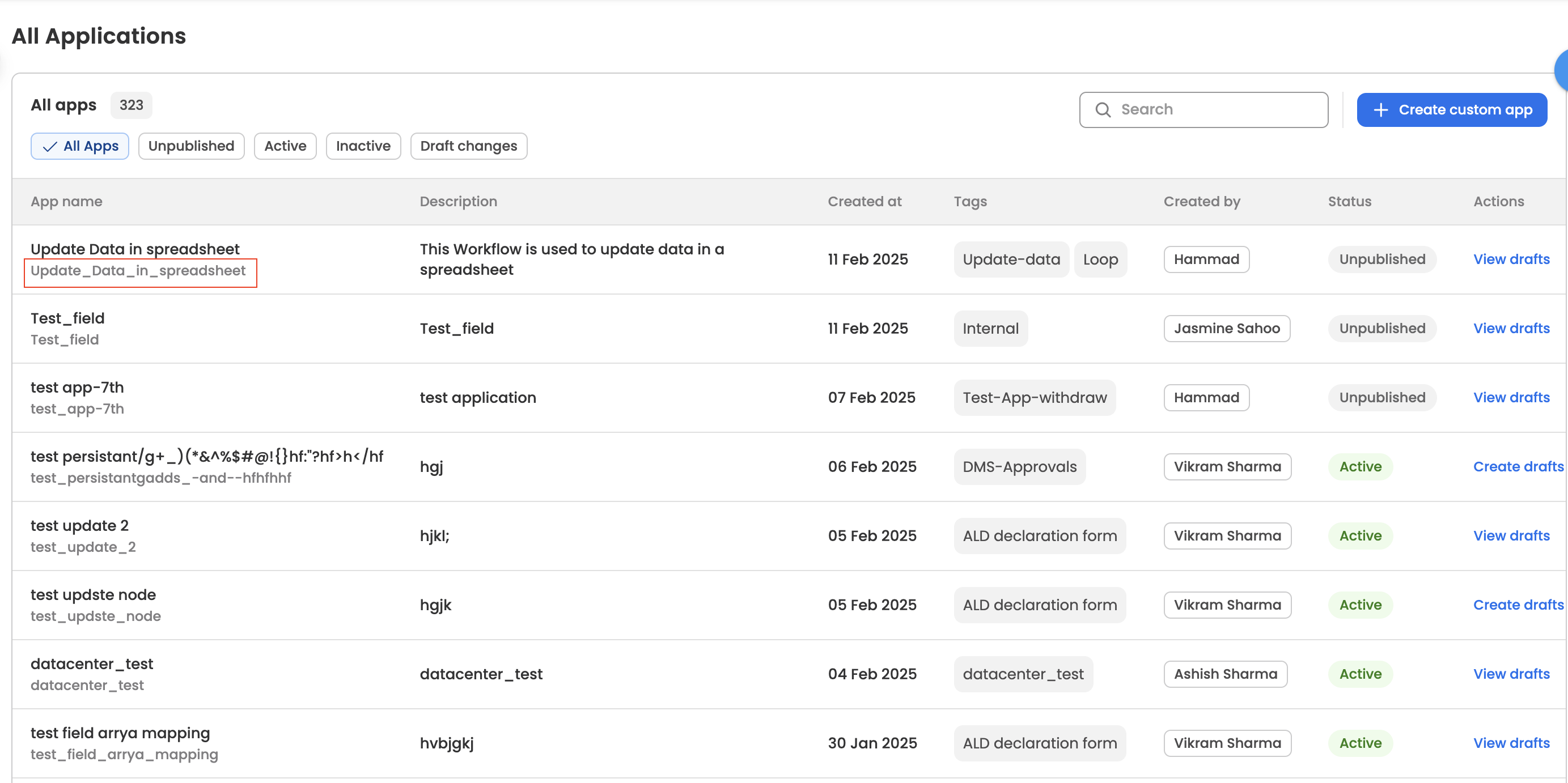Click the search magnifier icon
This screenshot has width=1568, height=783.
(1103, 109)
